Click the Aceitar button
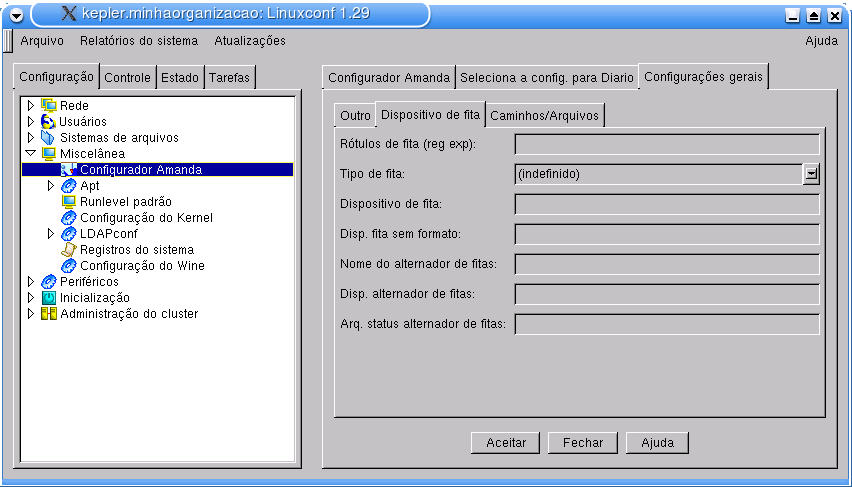This screenshot has height=487, width=852. (x=505, y=443)
